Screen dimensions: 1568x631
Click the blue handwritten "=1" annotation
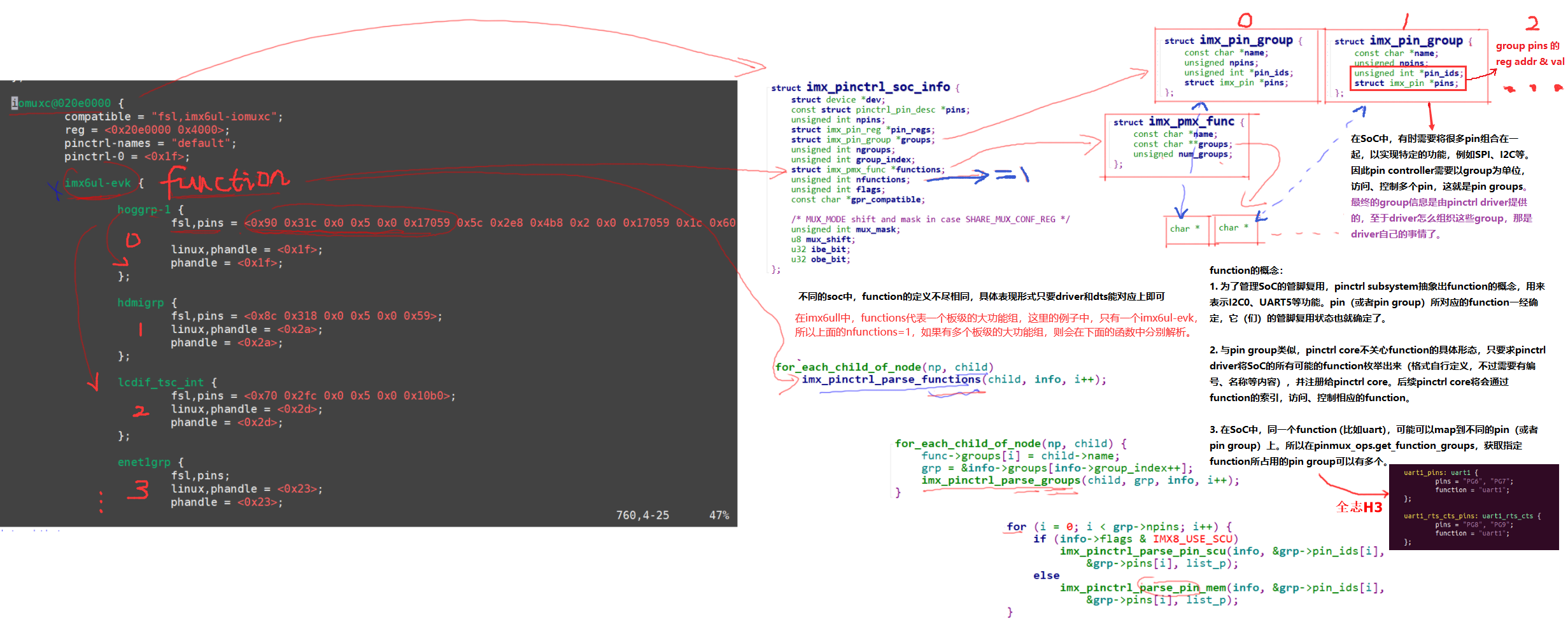click(x=1012, y=174)
